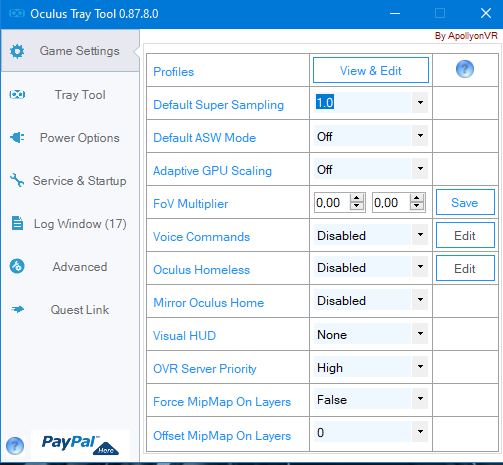The height and width of the screenshot is (465, 503).
Task: Switch to the Advanced tab
Action: 70,267
